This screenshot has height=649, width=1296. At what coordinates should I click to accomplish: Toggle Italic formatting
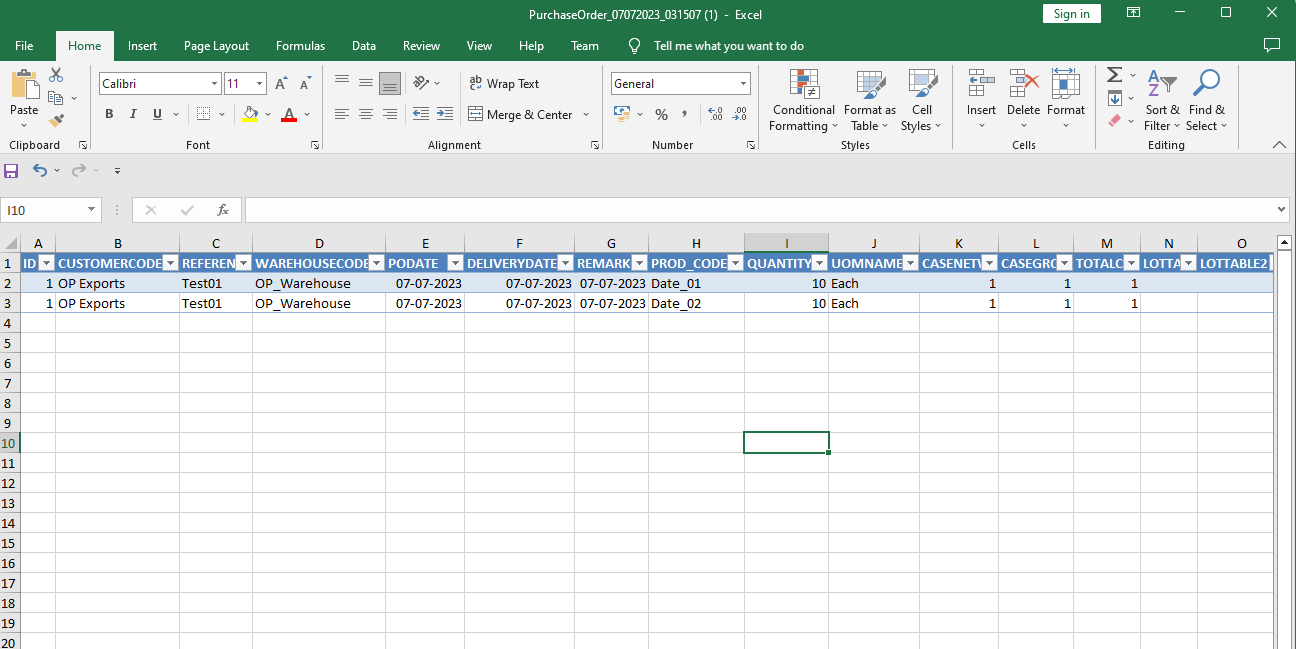click(x=134, y=115)
